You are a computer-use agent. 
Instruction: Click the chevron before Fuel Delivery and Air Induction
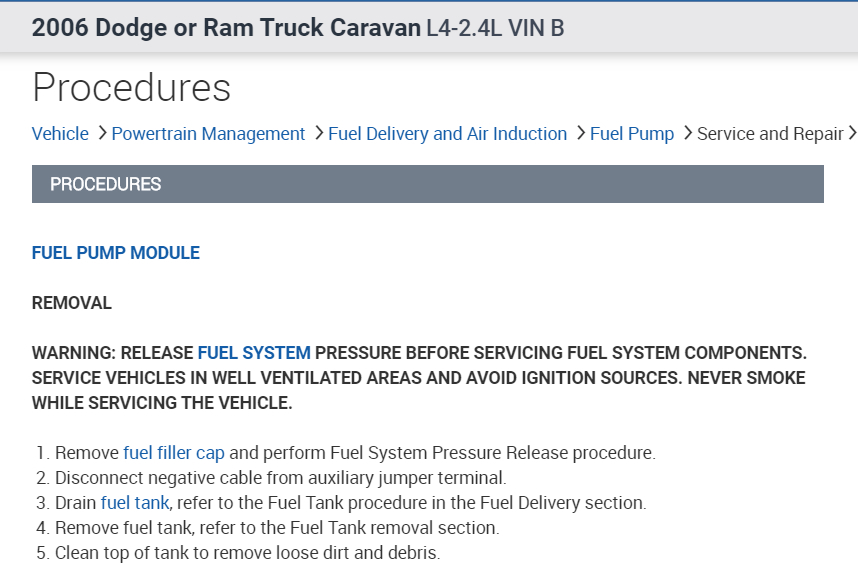(318, 133)
